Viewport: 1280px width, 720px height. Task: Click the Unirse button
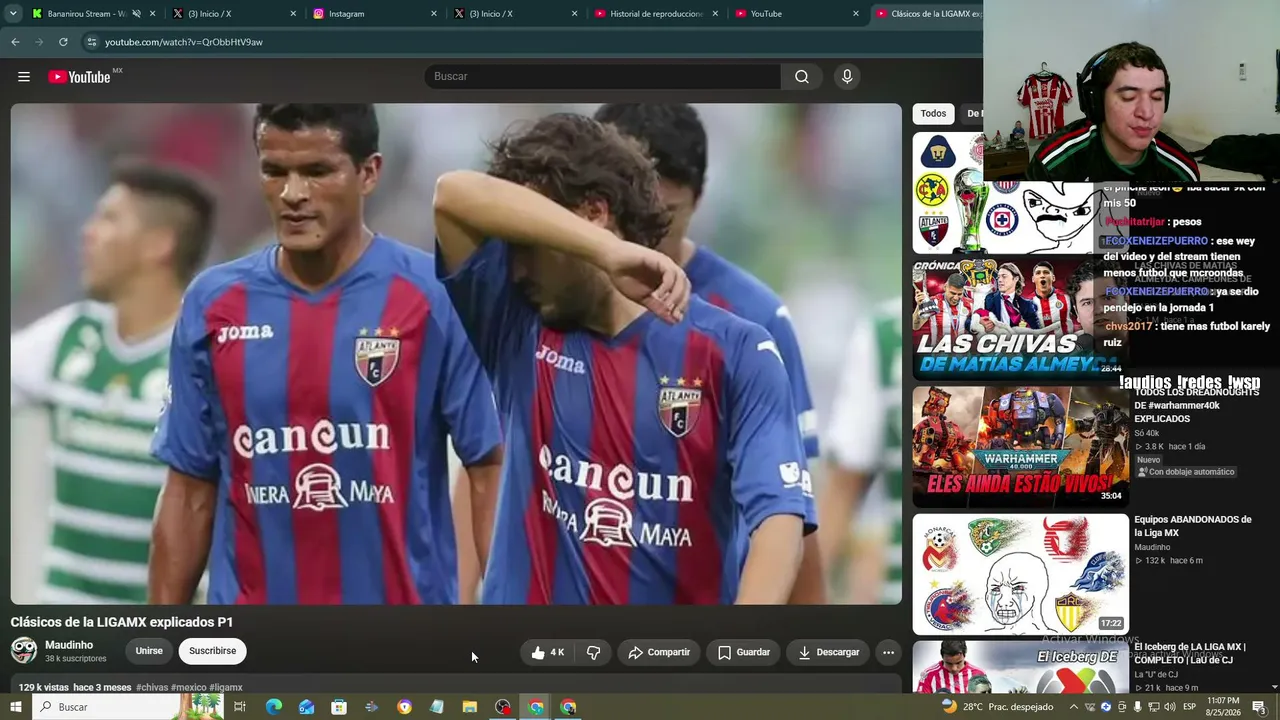149,651
